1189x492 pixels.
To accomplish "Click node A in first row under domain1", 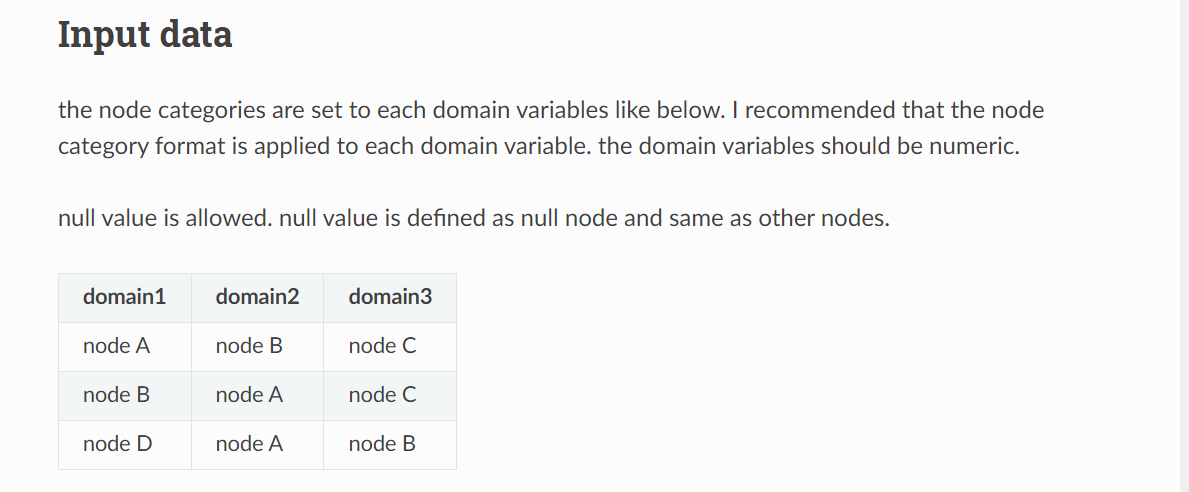I will pos(116,346).
